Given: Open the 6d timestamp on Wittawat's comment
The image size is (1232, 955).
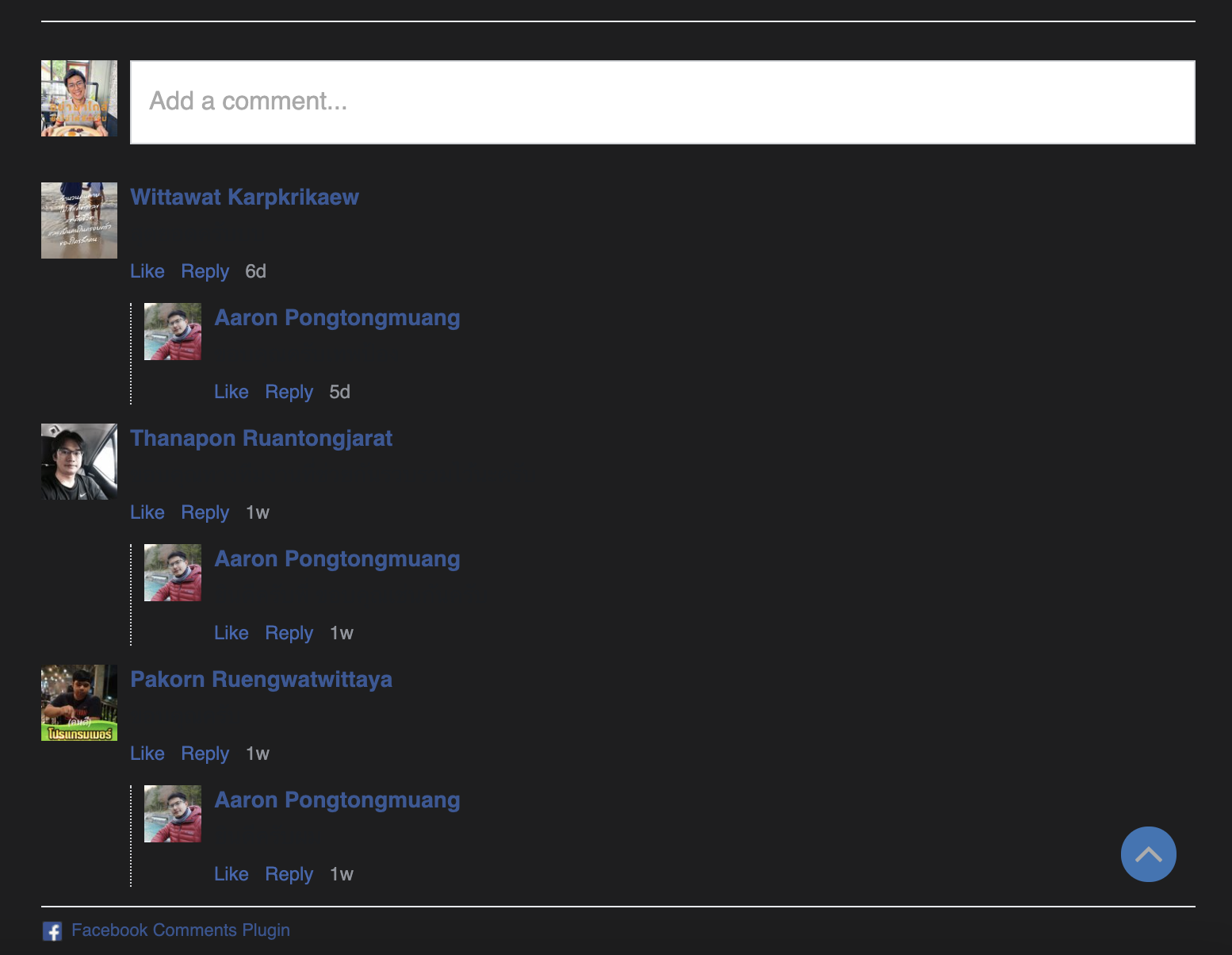Looking at the screenshot, I should click(x=255, y=271).
